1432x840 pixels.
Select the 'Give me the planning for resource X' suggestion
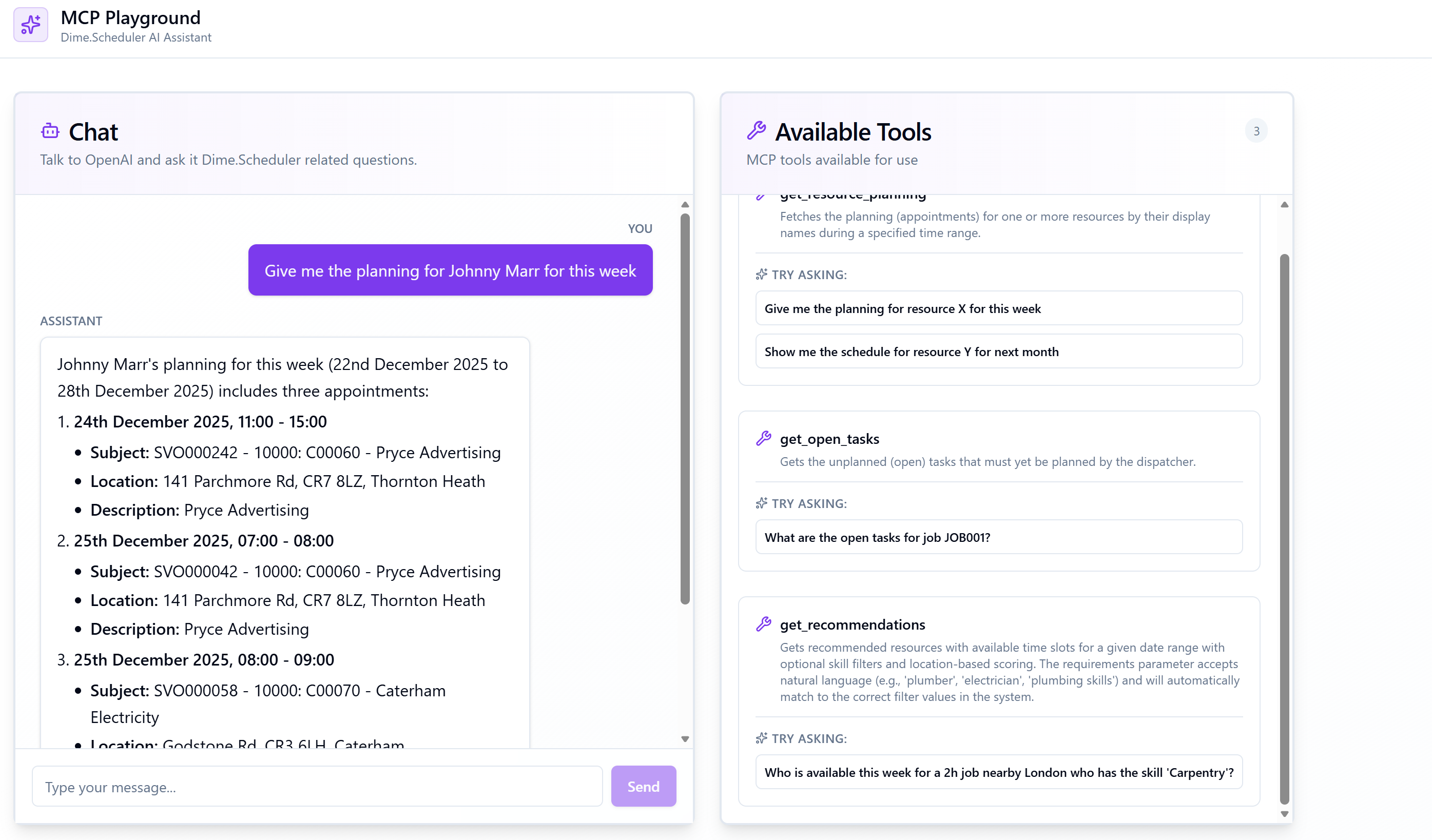998,308
